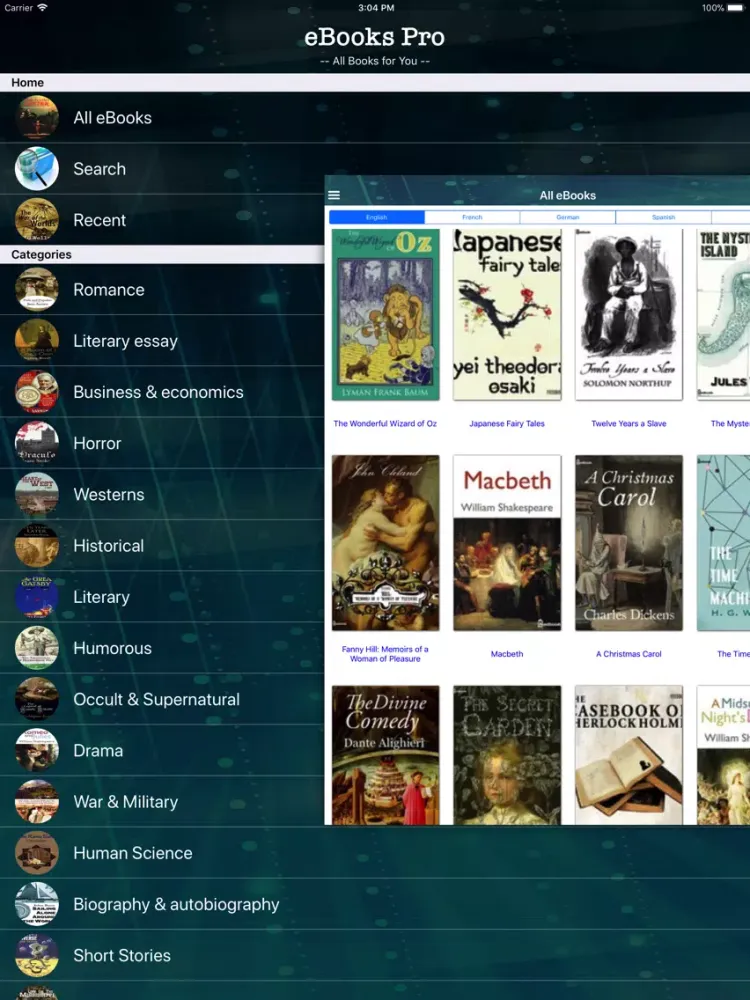Viewport: 750px width, 1000px height.
Task: Tap the Humorous category round icon
Action: click(37, 648)
